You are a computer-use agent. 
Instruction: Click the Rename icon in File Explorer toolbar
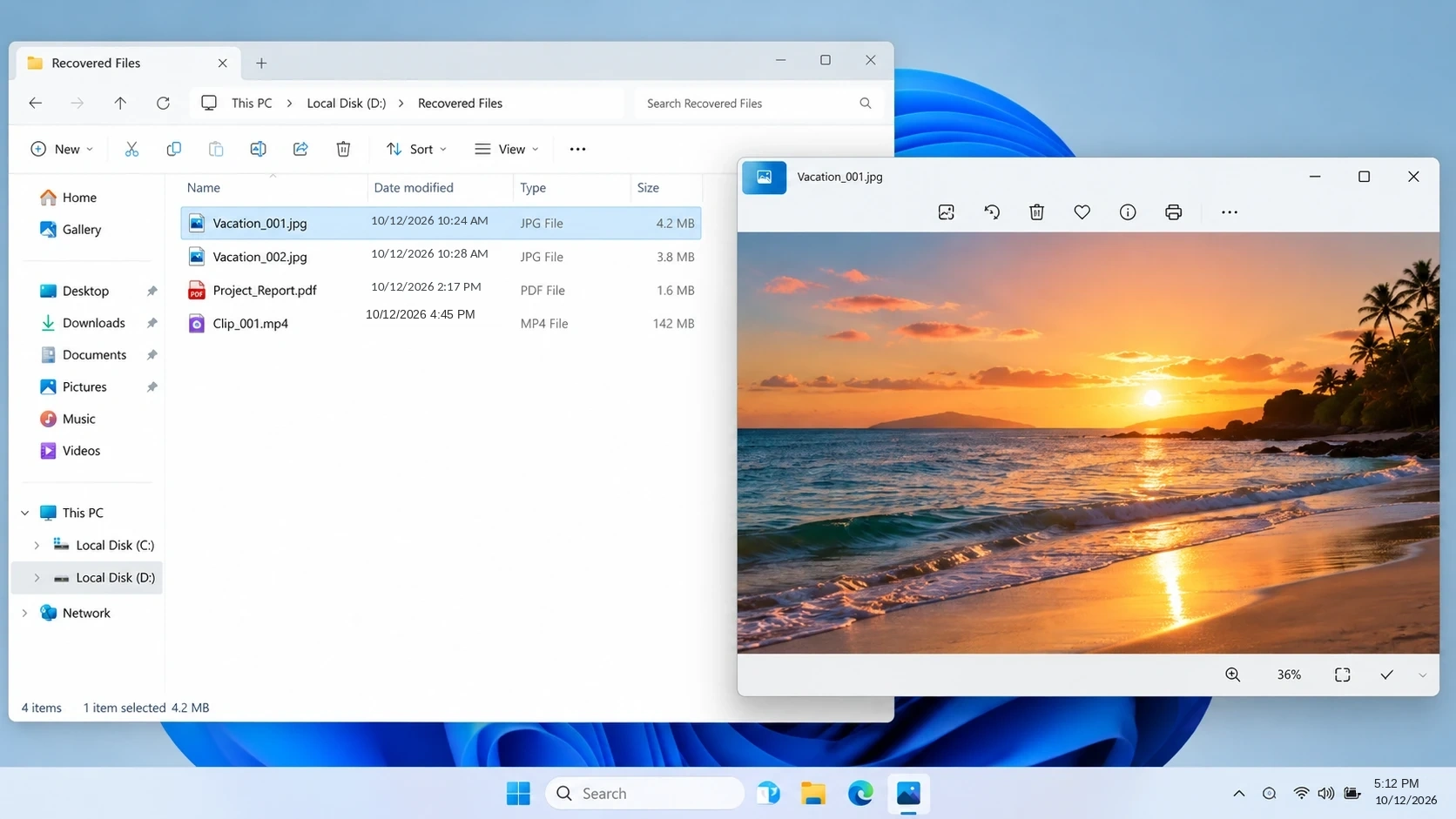coord(258,149)
